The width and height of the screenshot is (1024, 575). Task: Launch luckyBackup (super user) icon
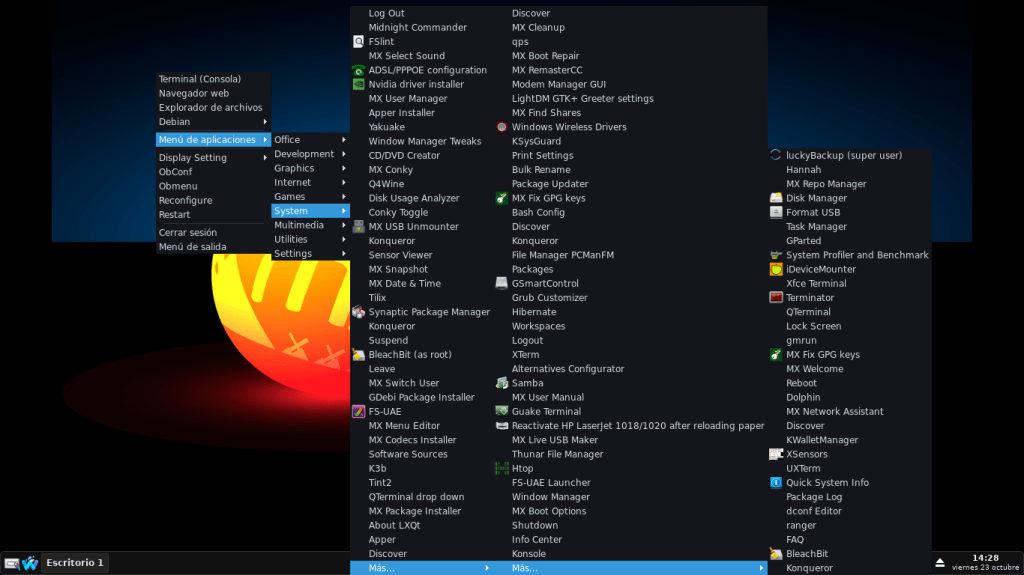pos(776,155)
